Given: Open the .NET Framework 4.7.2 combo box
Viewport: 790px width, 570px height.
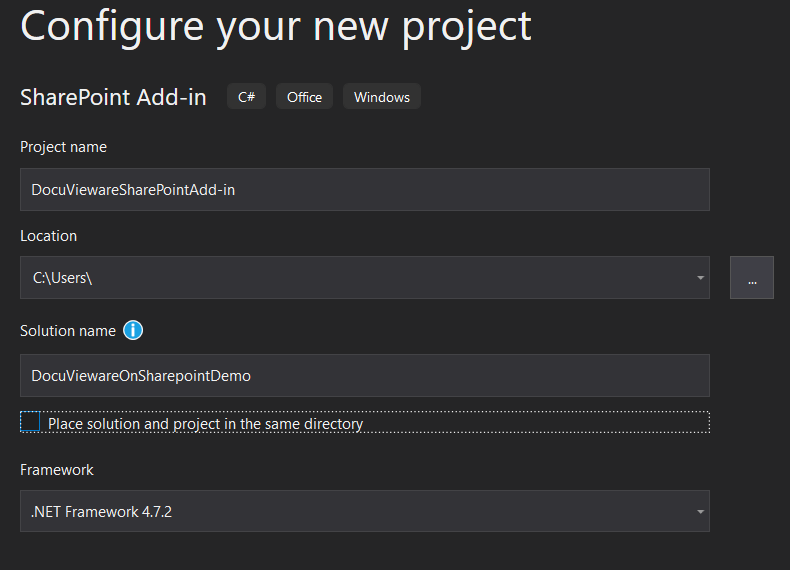Looking at the screenshot, I should pos(365,511).
